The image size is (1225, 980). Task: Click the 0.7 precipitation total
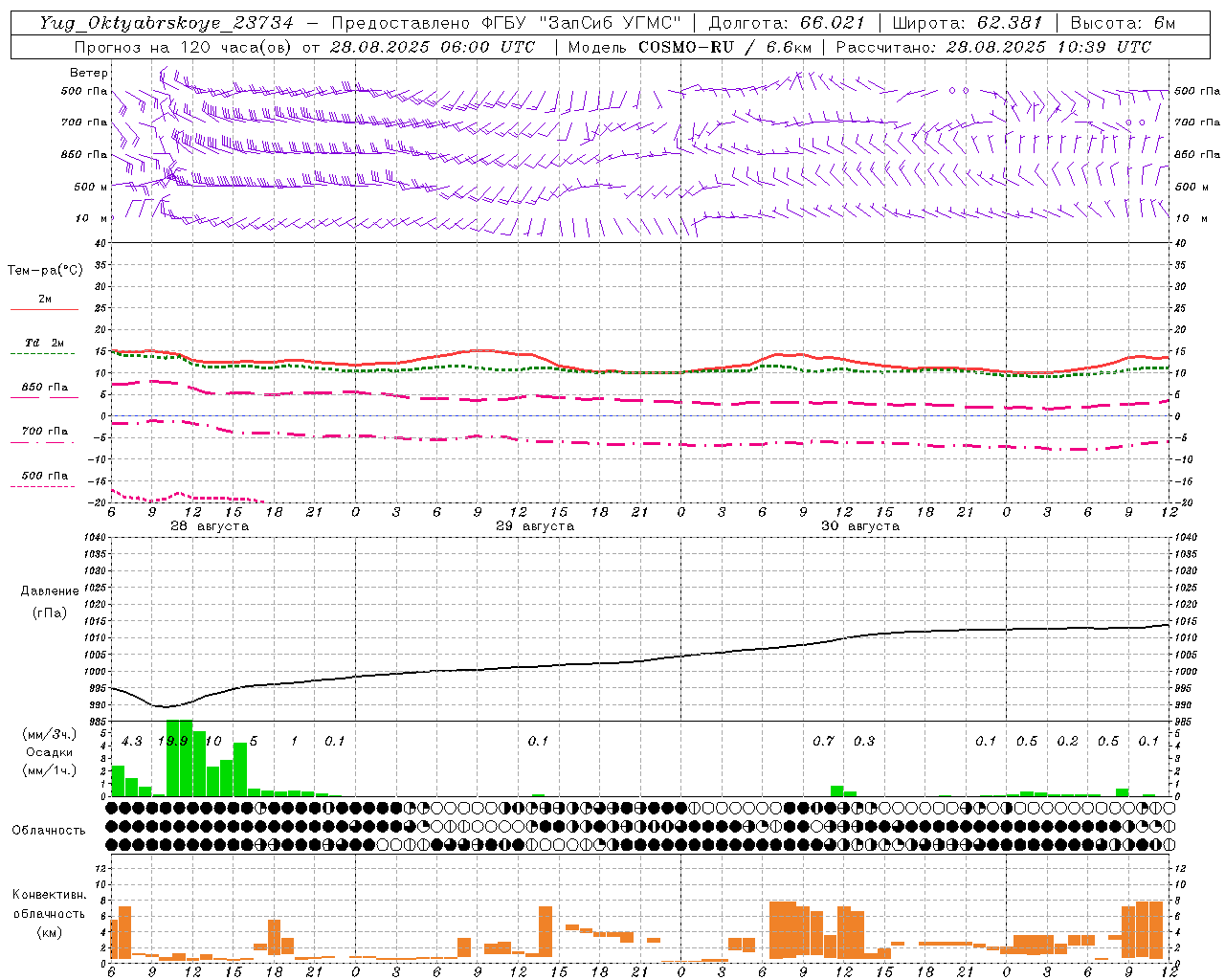[x=823, y=741]
